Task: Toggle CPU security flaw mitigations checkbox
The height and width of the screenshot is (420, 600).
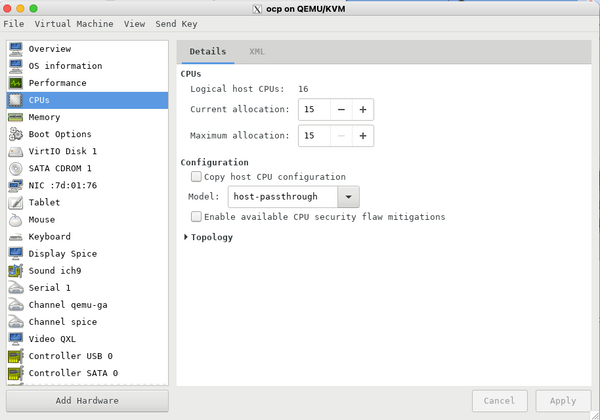Action: [196, 217]
